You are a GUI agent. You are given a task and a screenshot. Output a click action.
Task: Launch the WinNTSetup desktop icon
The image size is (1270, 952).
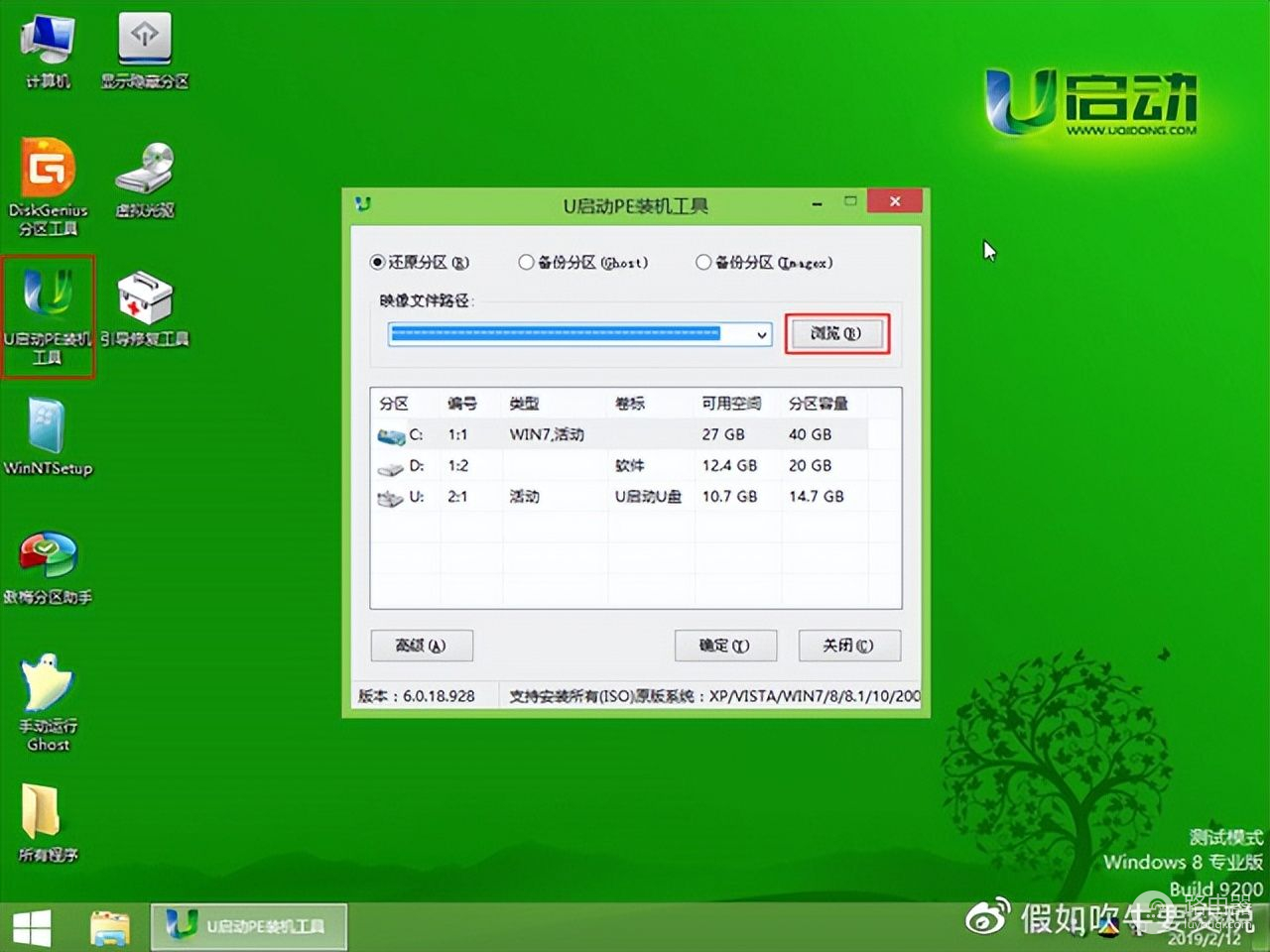point(48,438)
